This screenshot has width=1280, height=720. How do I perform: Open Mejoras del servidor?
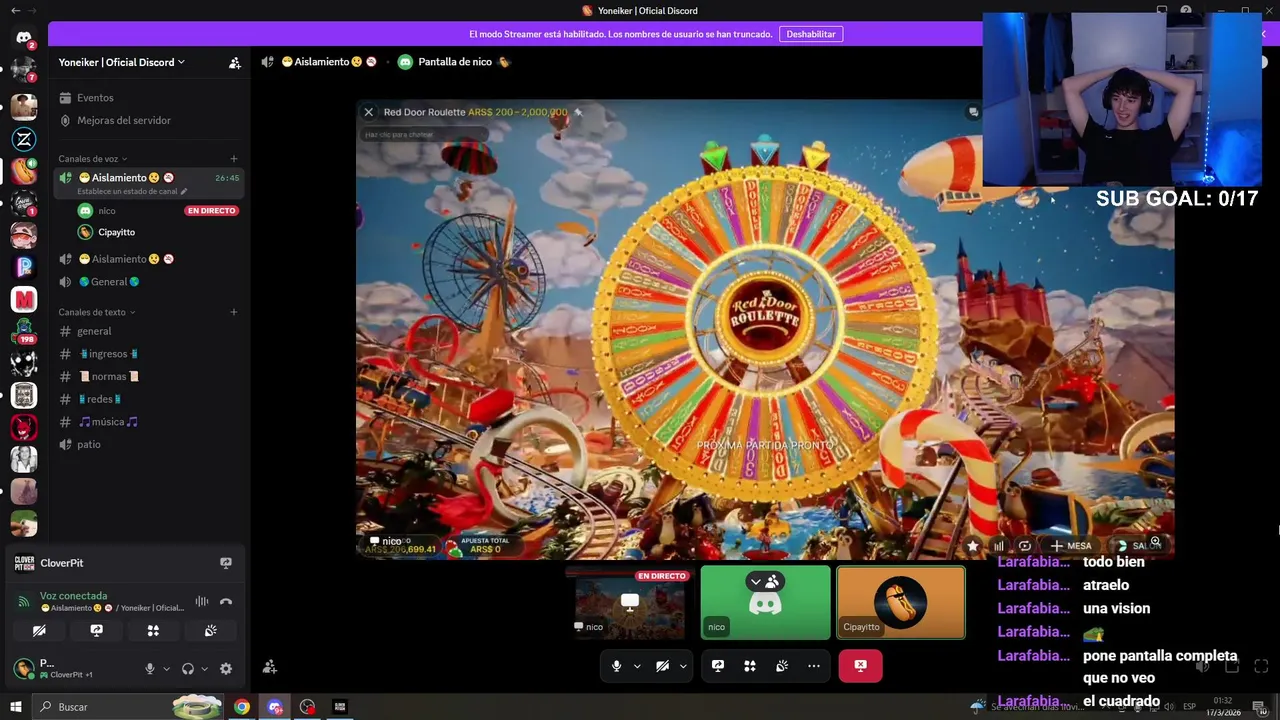(148, 120)
